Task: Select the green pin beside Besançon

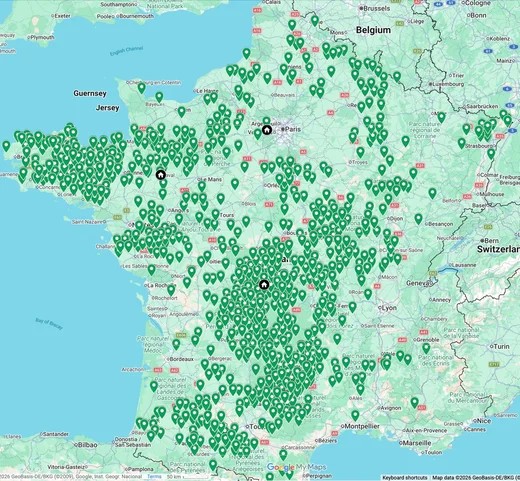Action: (x=418, y=219)
